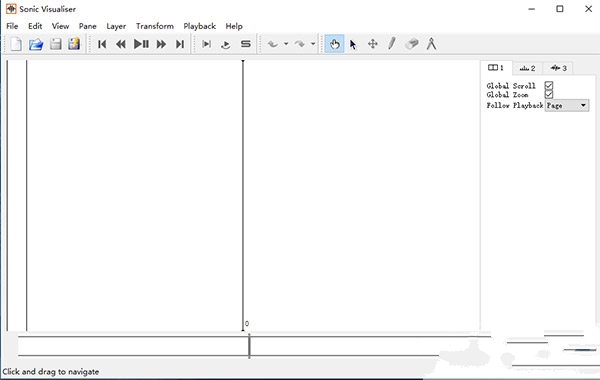Switch to layer tab 3
The height and width of the screenshot is (380, 600).
coord(558,68)
